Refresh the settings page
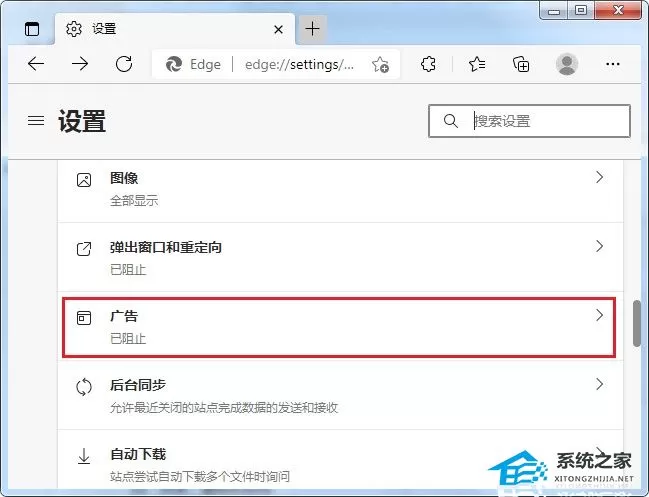This screenshot has width=649, height=497. [124, 64]
